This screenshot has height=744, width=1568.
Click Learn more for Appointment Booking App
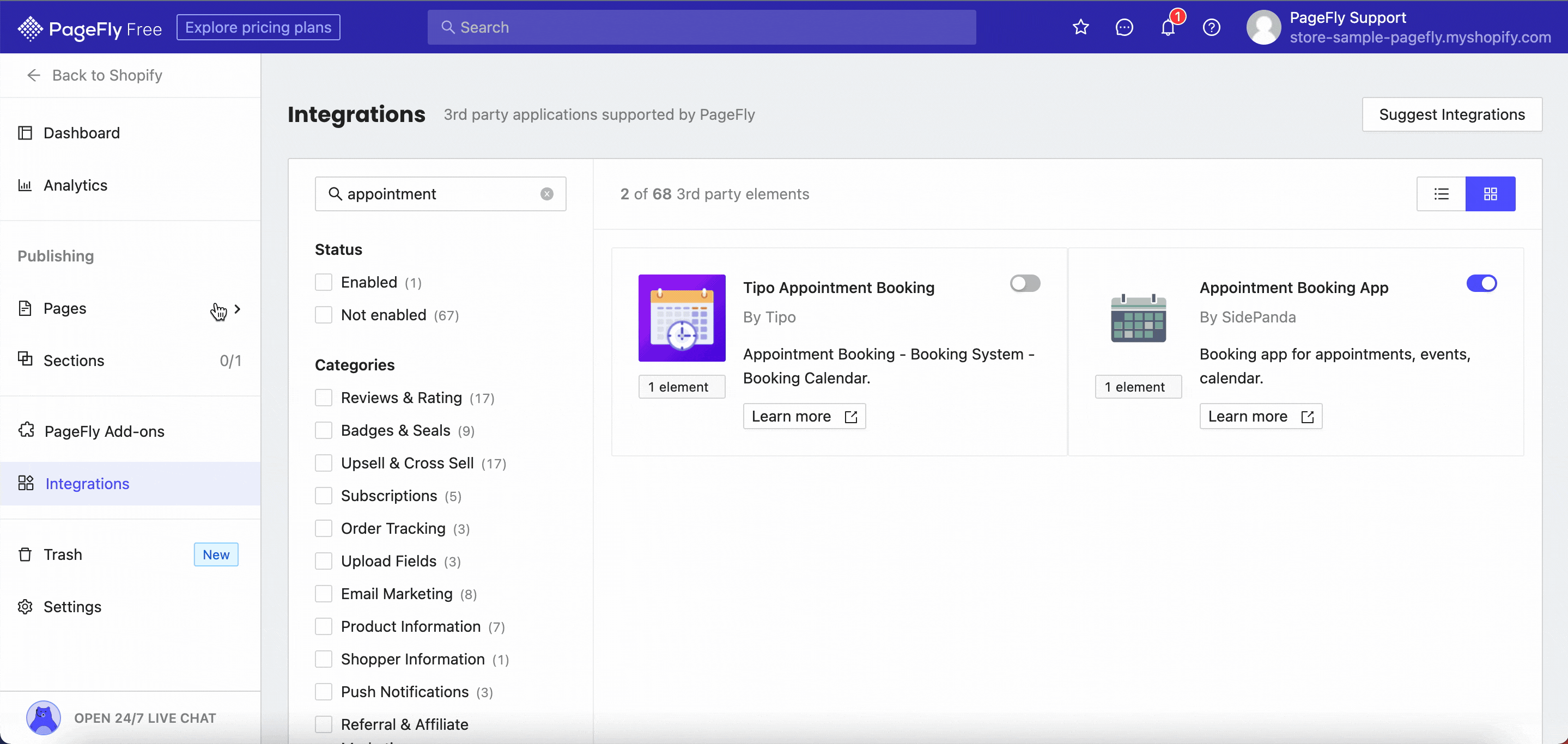click(1261, 416)
